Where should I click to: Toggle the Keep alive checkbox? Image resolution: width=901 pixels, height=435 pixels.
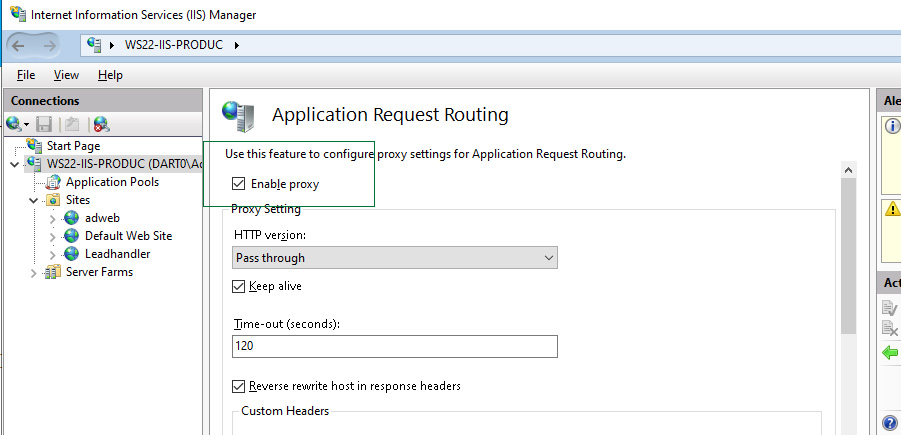238,286
